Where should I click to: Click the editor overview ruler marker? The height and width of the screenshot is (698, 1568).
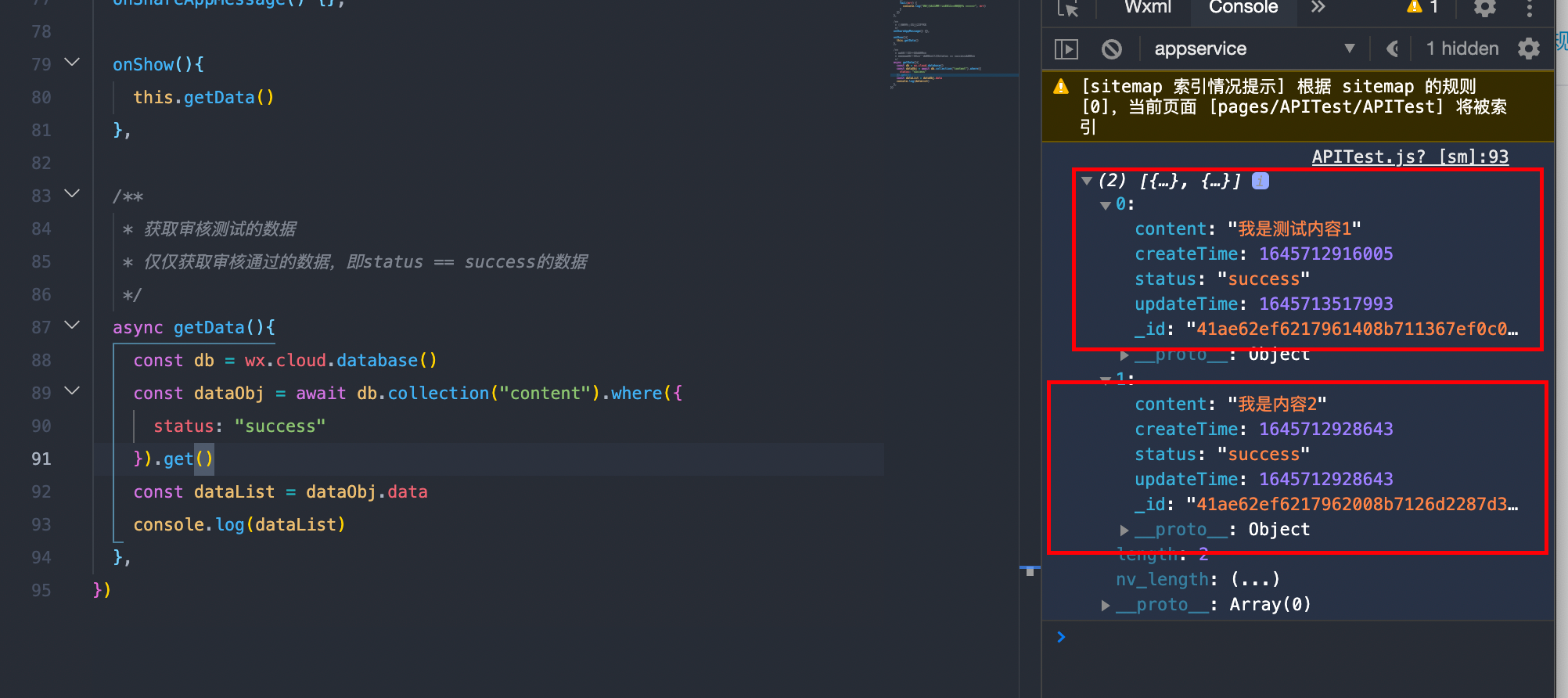point(1030,570)
